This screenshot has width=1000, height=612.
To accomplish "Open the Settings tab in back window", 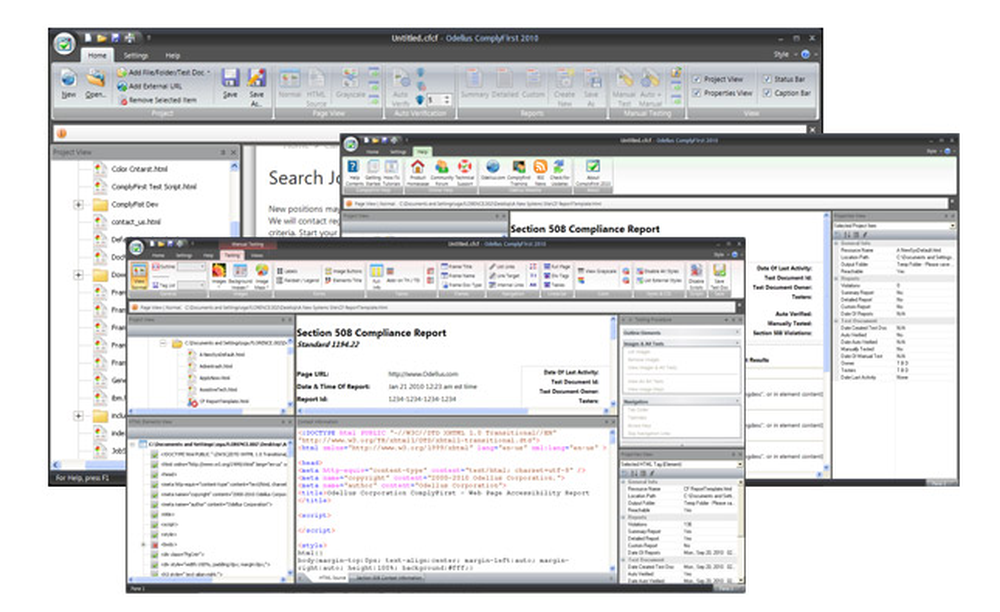I will 136,55.
